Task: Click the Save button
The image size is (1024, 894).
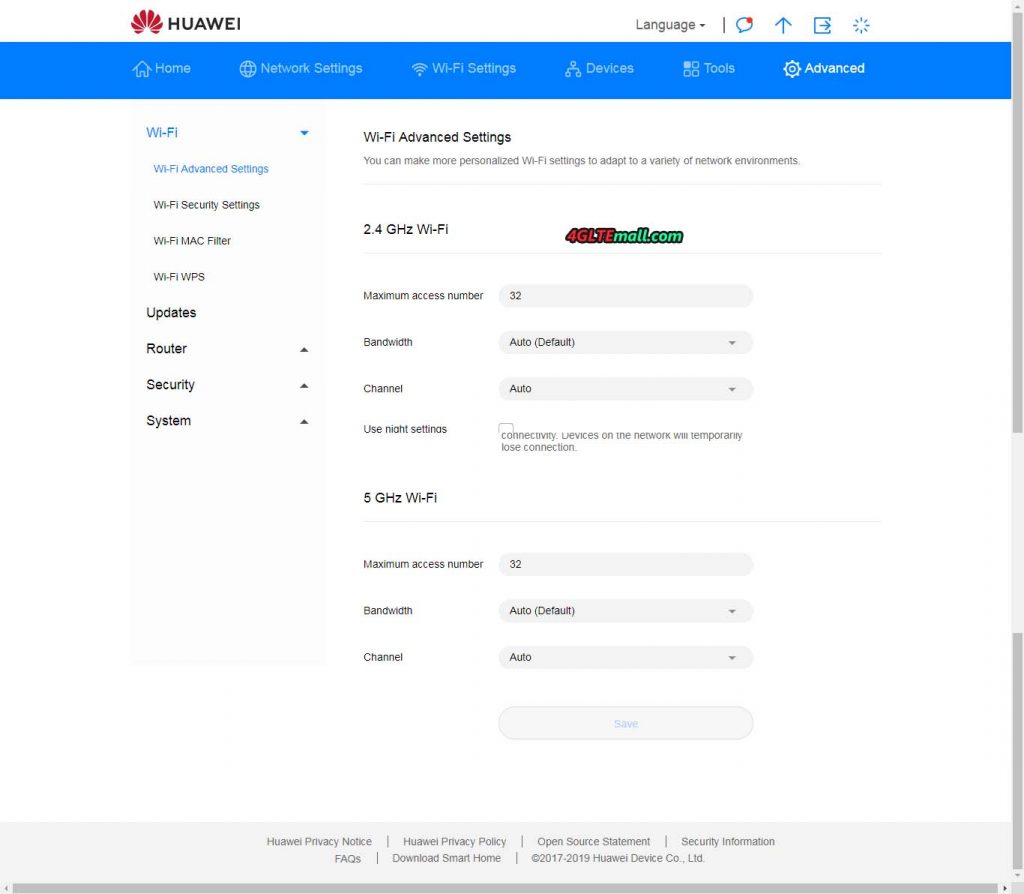Action: pyautogui.click(x=625, y=722)
